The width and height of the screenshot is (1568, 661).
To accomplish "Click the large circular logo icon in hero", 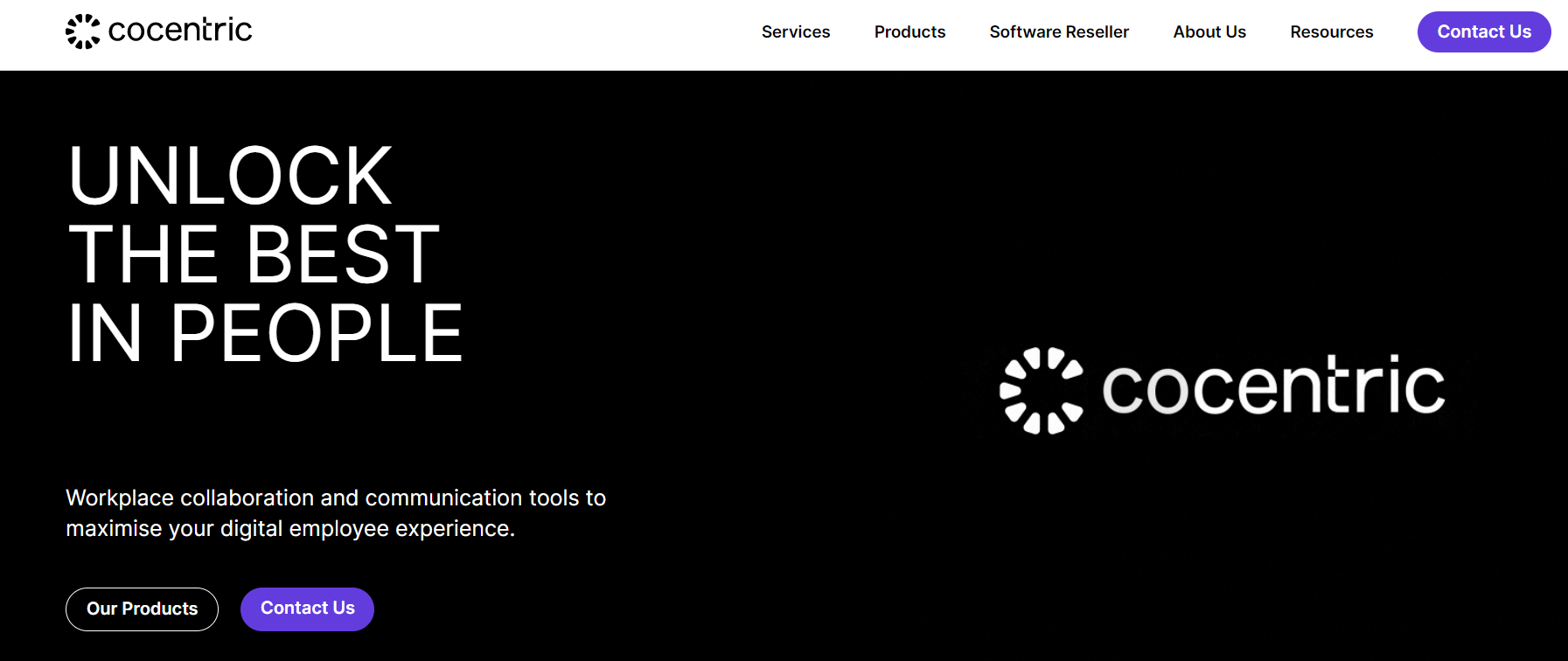I will pyautogui.click(x=1041, y=390).
